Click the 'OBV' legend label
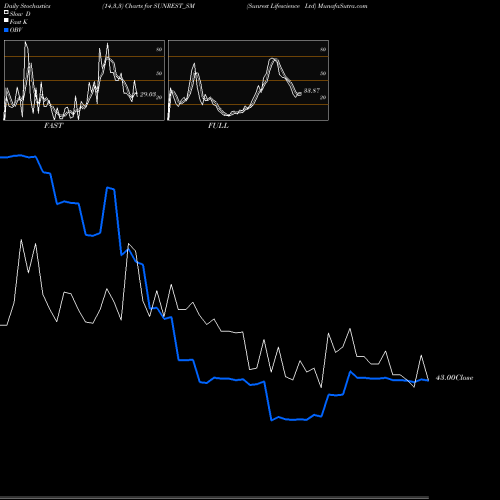Viewport: 500px width, 500px height. point(16,30)
